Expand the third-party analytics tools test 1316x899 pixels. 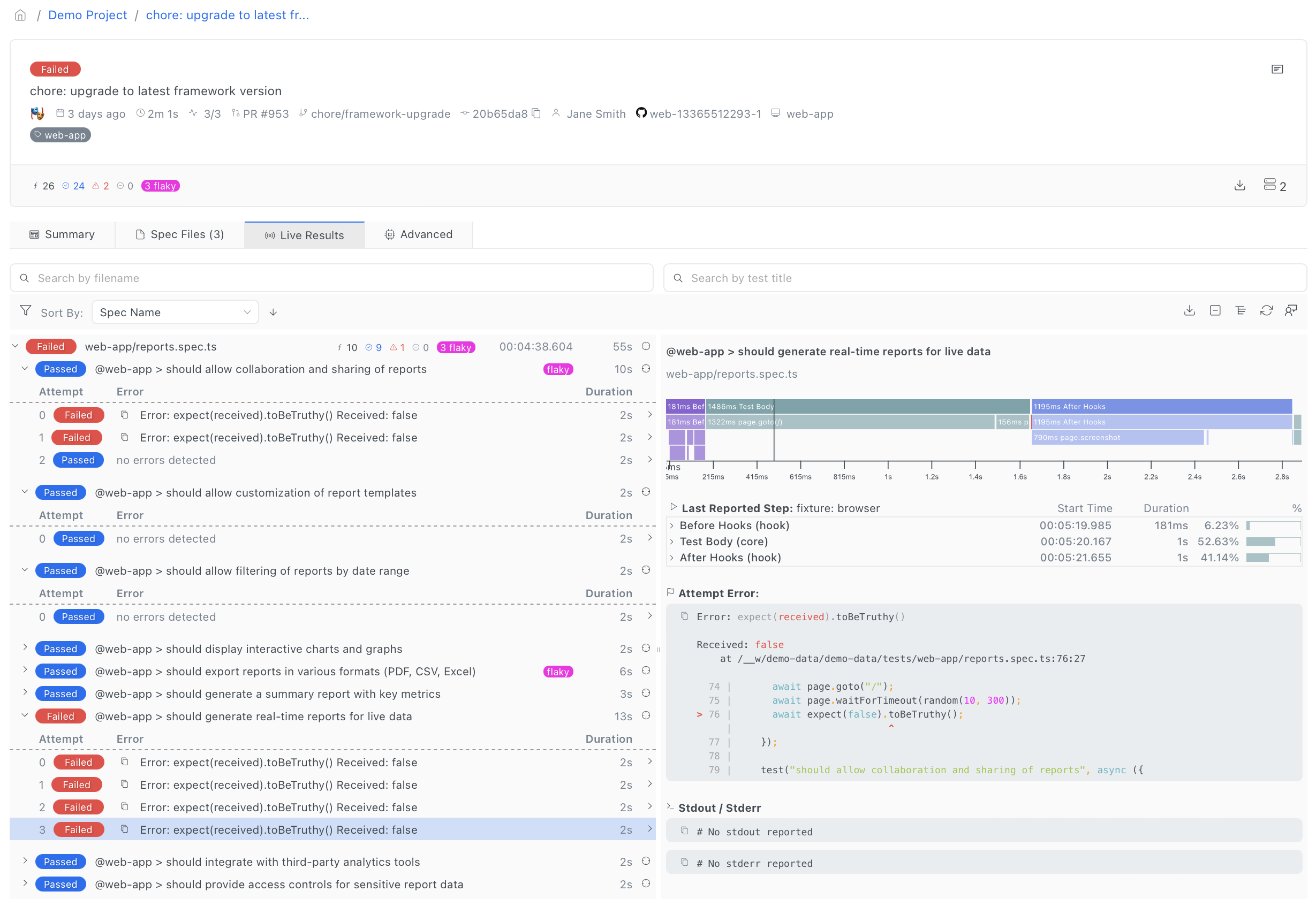coord(25,860)
